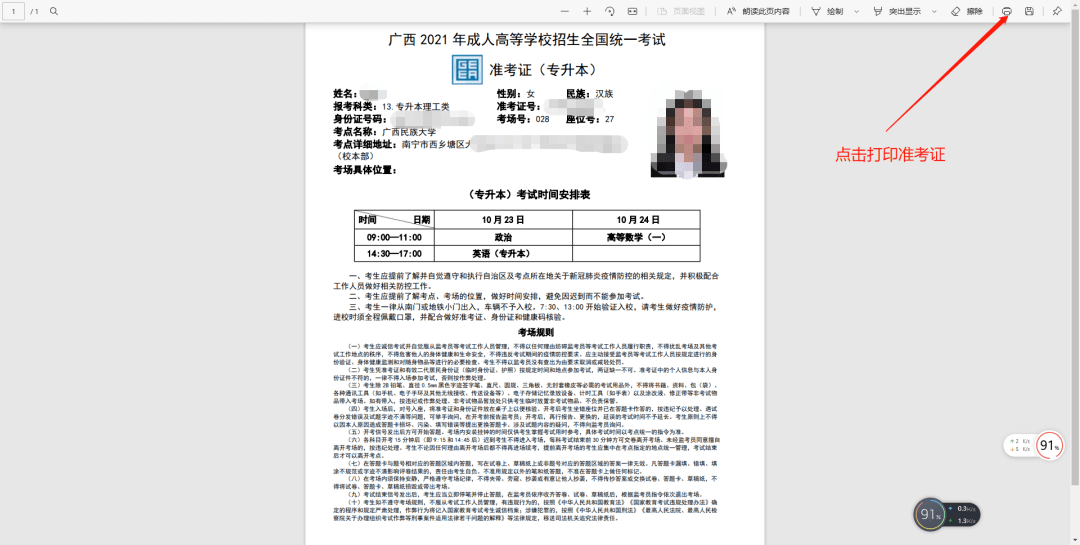This screenshot has width=1080, height=545.
Task: Click the 高等数学（一） subject cell
Action: [x=636, y=237]
